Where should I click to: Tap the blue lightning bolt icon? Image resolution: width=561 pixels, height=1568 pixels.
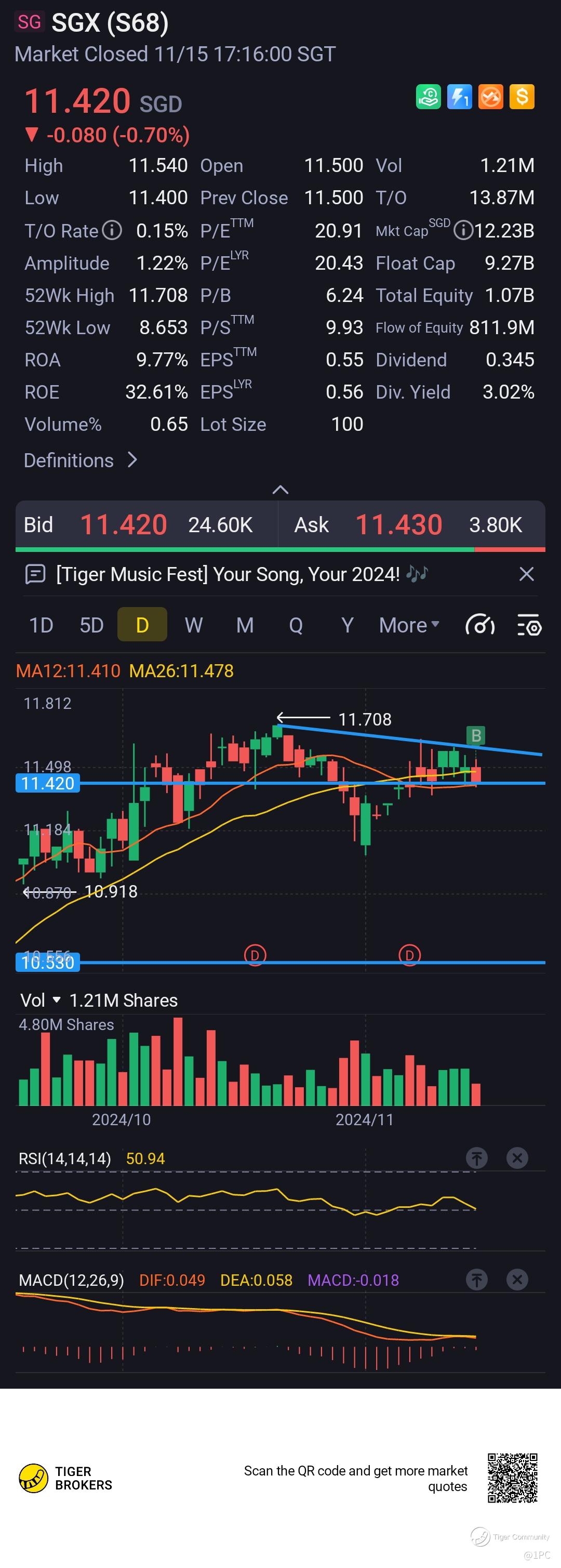459,97
